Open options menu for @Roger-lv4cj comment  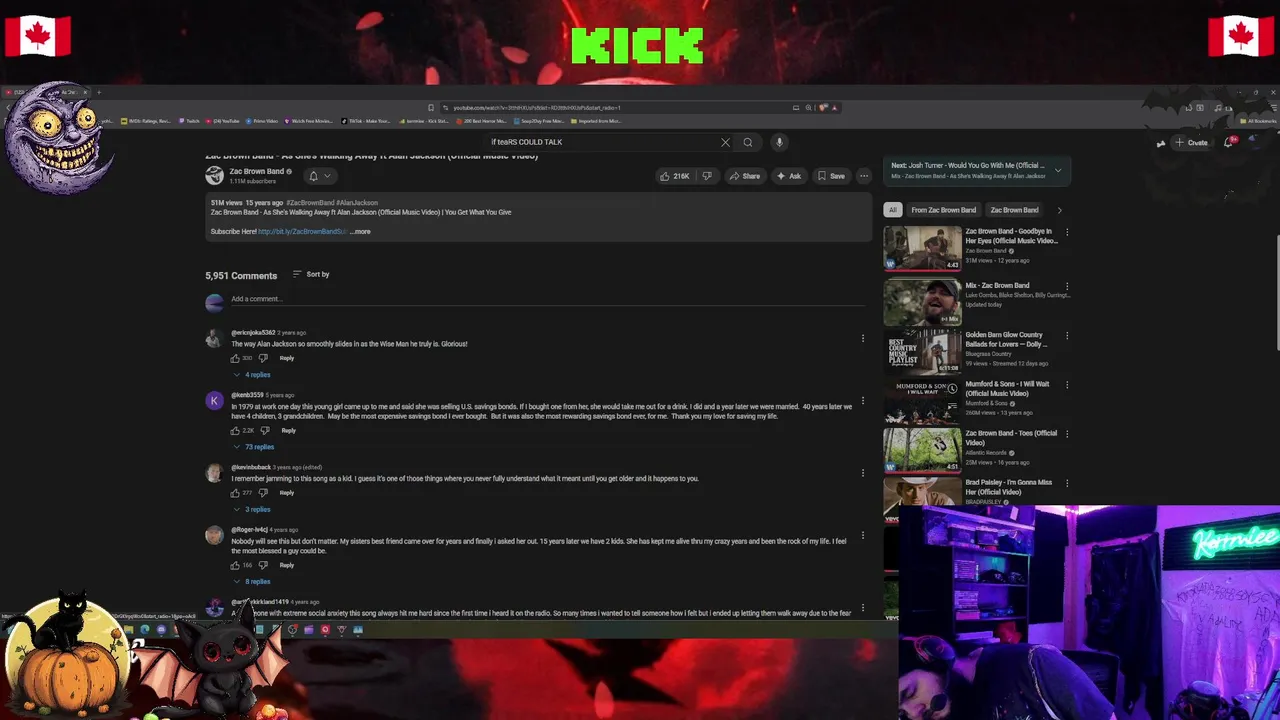click(862, 536)
